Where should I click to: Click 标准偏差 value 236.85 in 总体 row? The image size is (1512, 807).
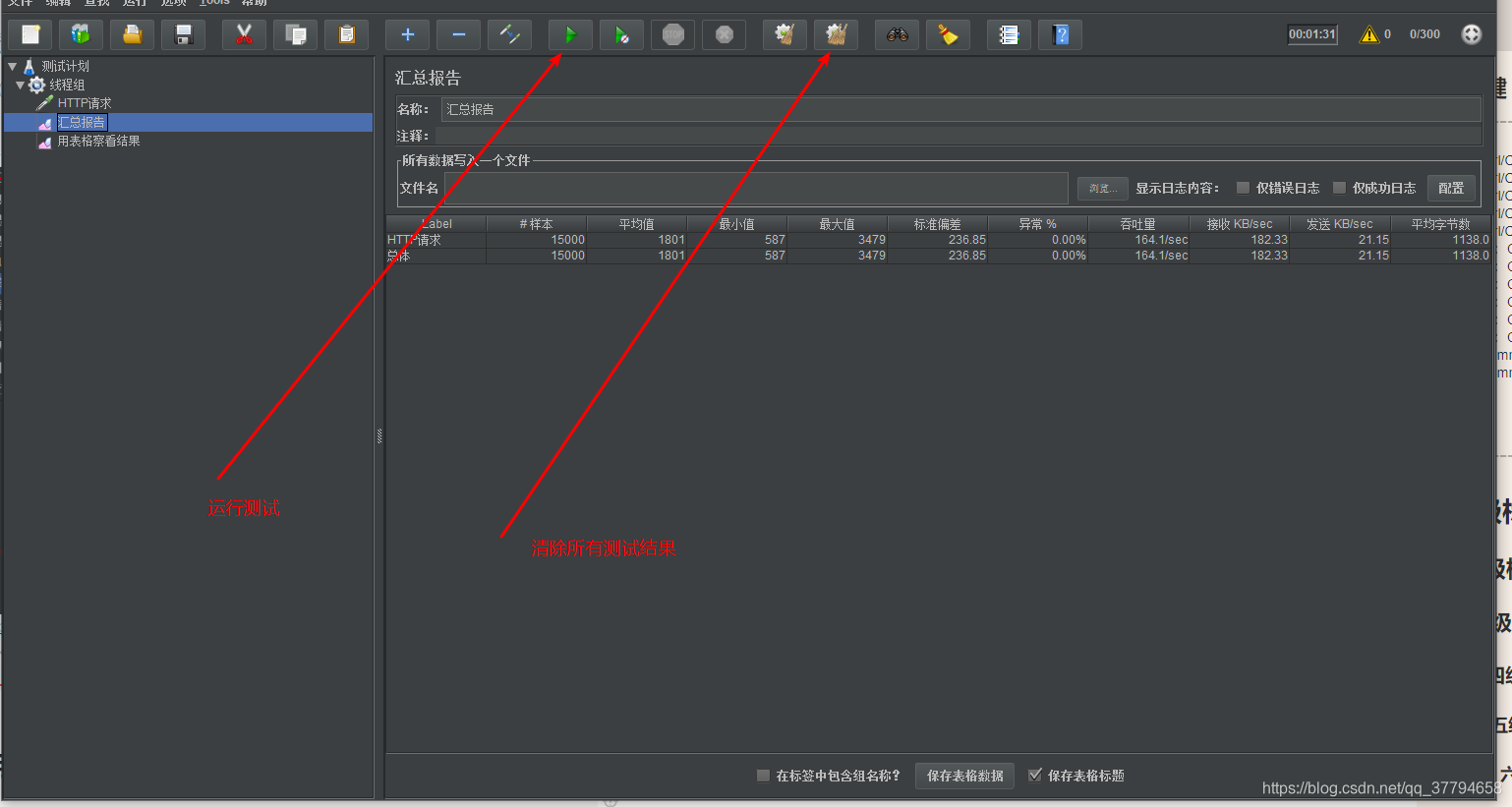pos(967,256)
